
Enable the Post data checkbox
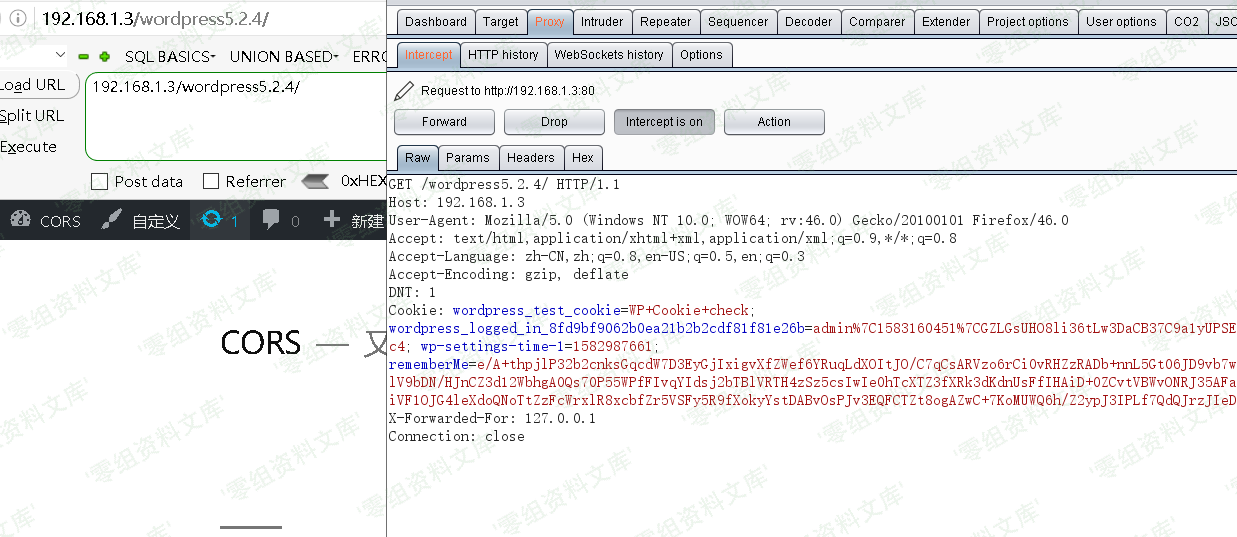coord(100,181)
